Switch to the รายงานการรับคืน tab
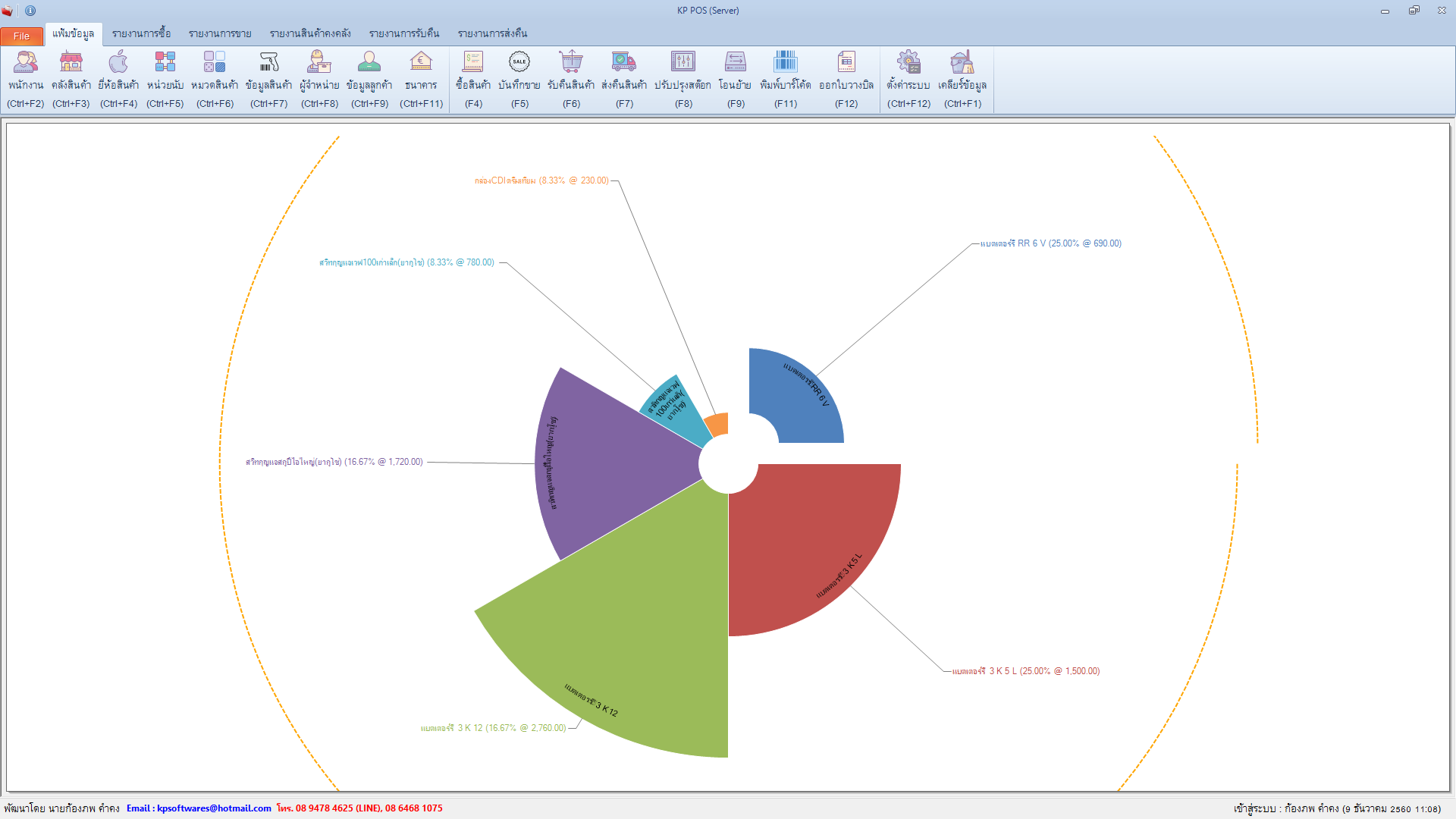The image size is (1456, 819). 404,33
